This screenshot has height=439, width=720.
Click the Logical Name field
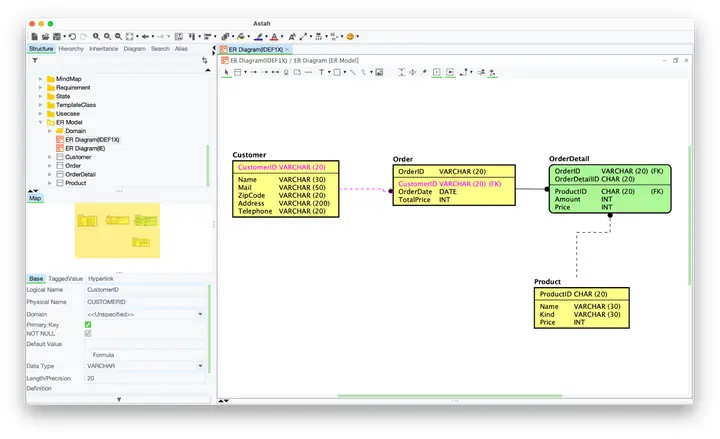point(145,290)
